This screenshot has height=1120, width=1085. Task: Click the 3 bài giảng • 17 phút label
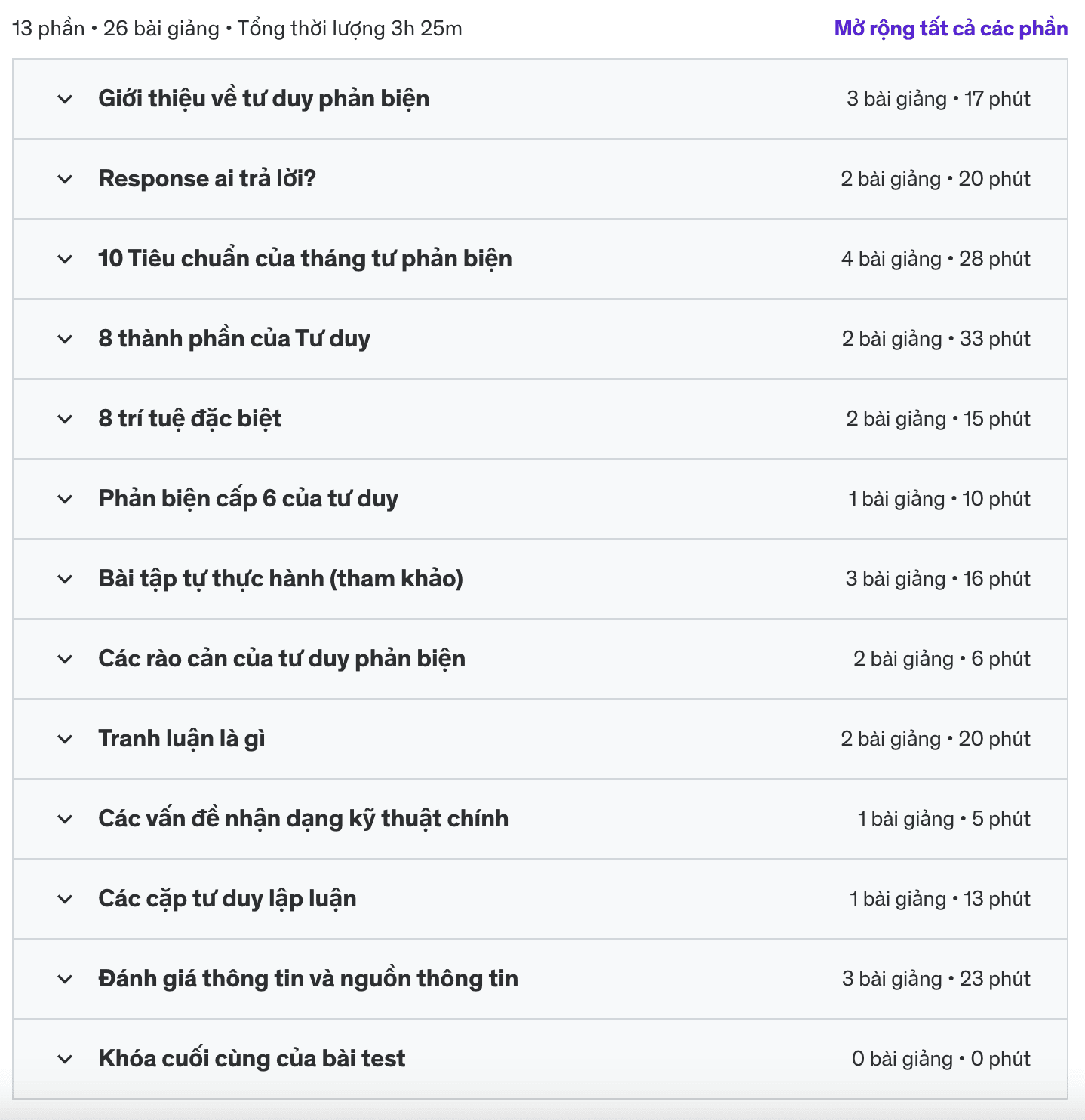click(938, 99)
